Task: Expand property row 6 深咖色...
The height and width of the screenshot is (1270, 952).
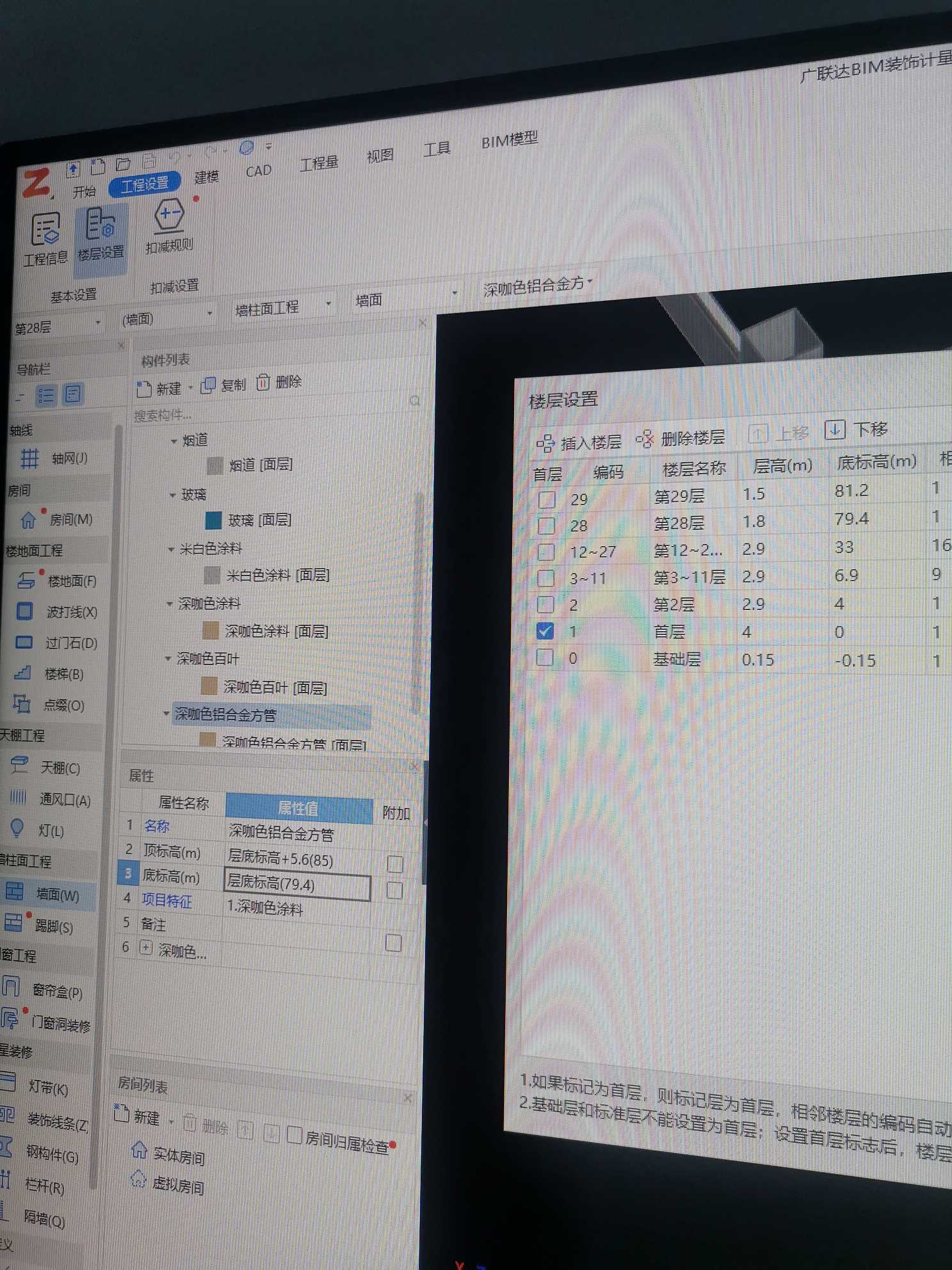Action: [x=145, y=948]
